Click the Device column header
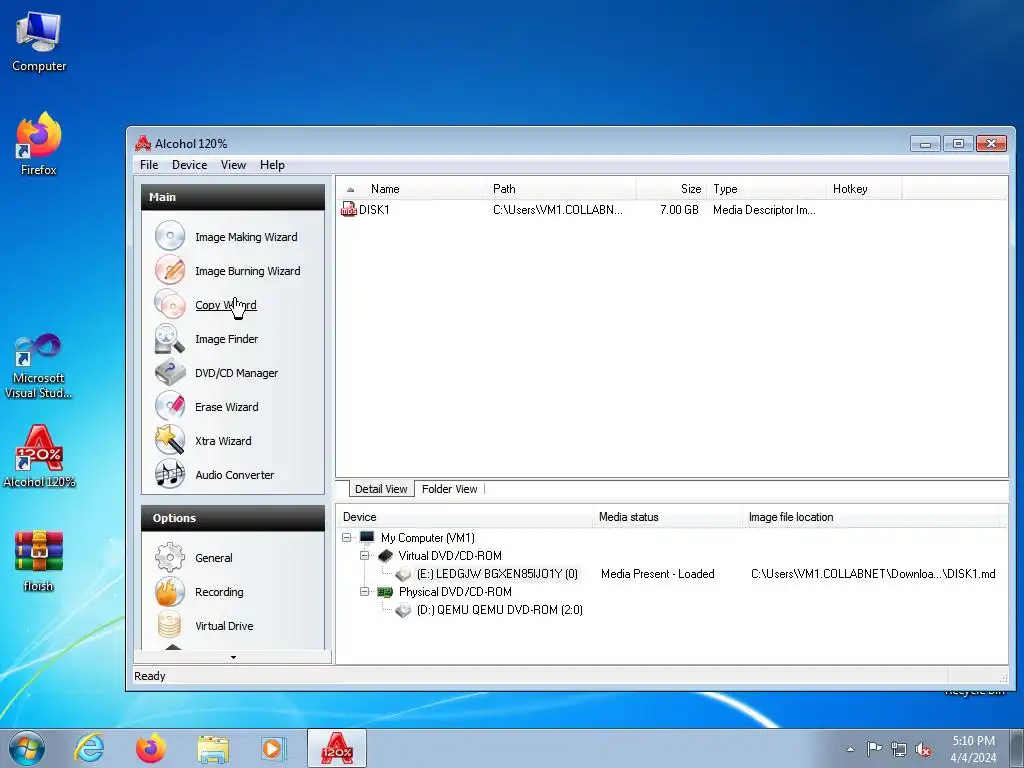The height and width of the screenshot is (768, 1024). click(465, 517)
